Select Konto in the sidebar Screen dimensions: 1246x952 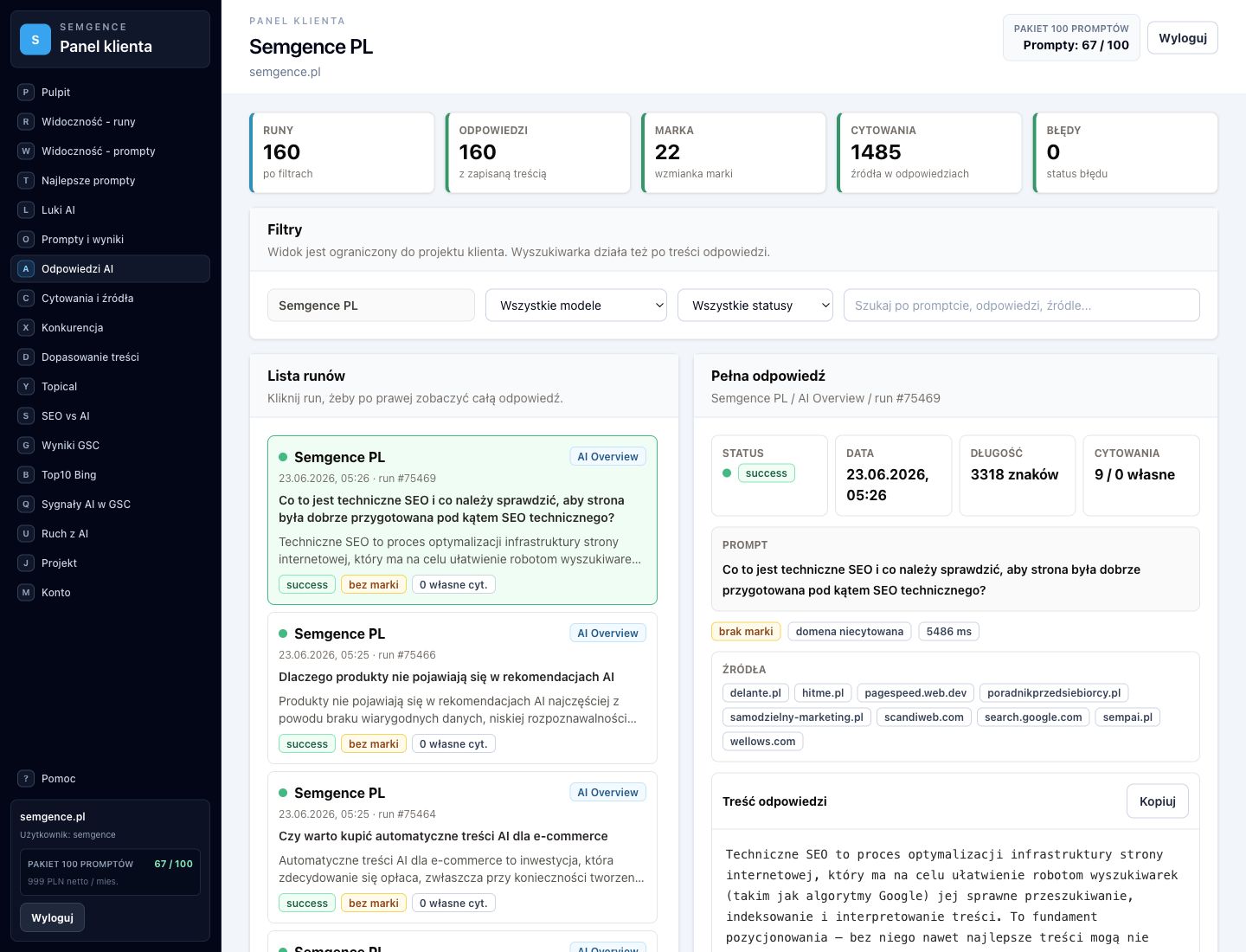pyautogui.click(x=110, y=593)
